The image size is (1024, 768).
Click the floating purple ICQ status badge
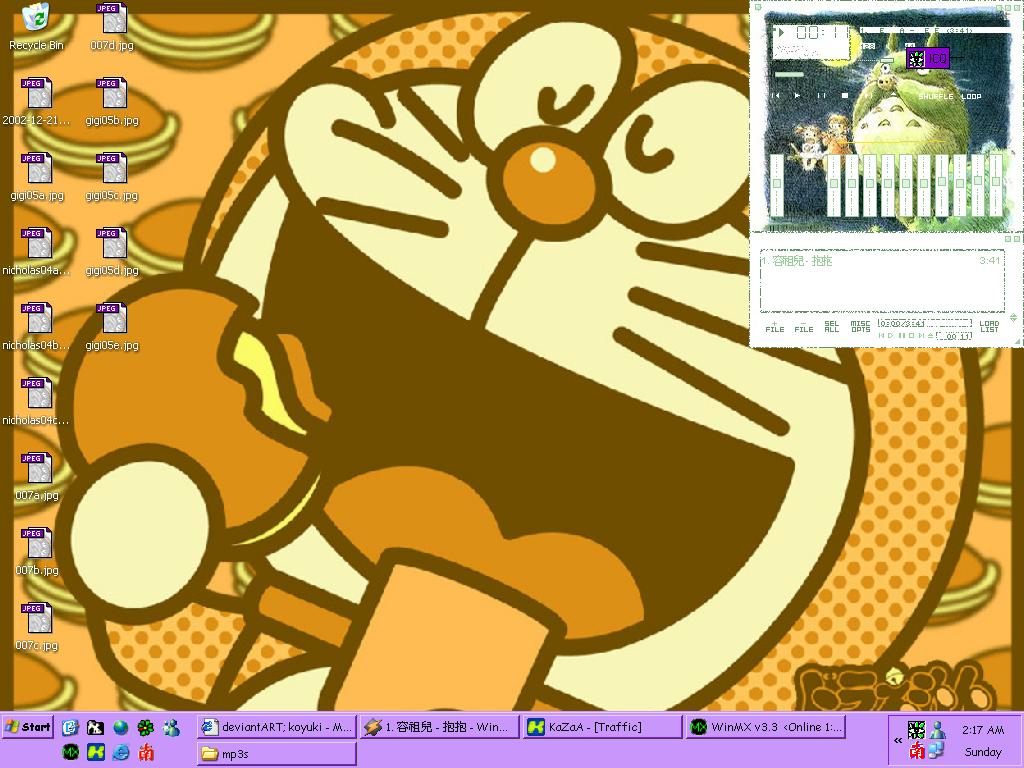927,59
